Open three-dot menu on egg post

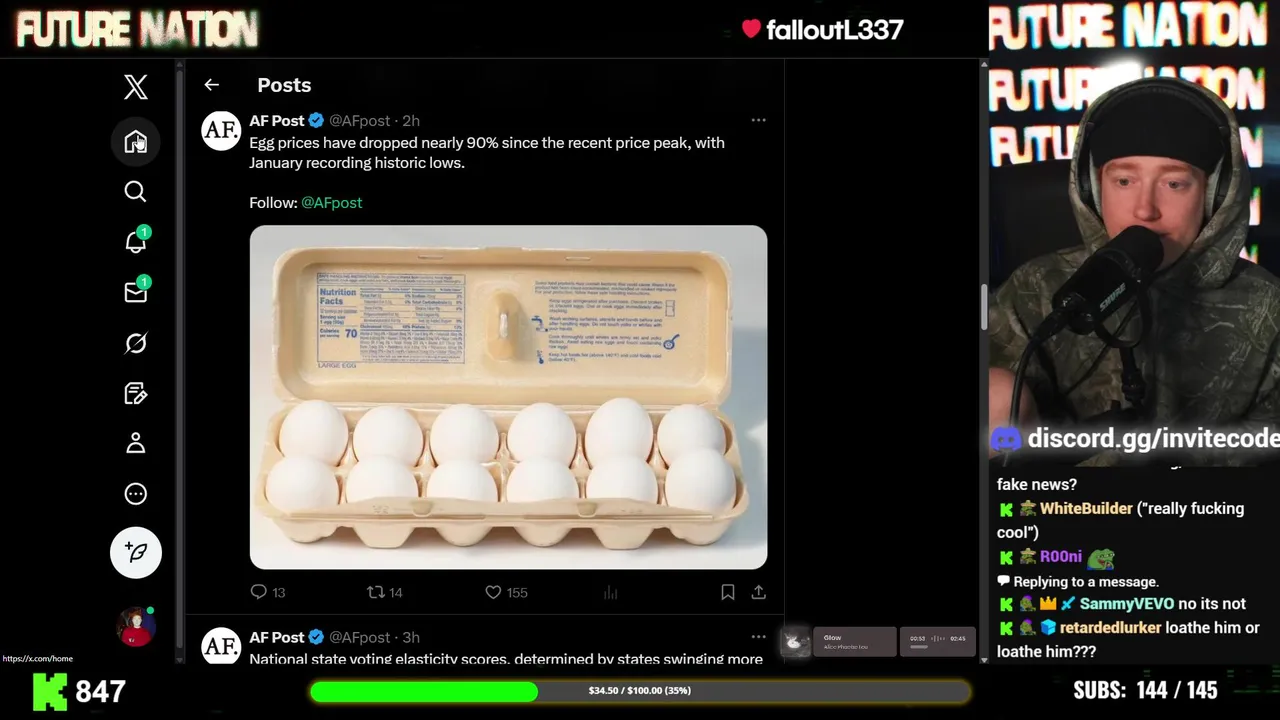click(x=759, y=120)
